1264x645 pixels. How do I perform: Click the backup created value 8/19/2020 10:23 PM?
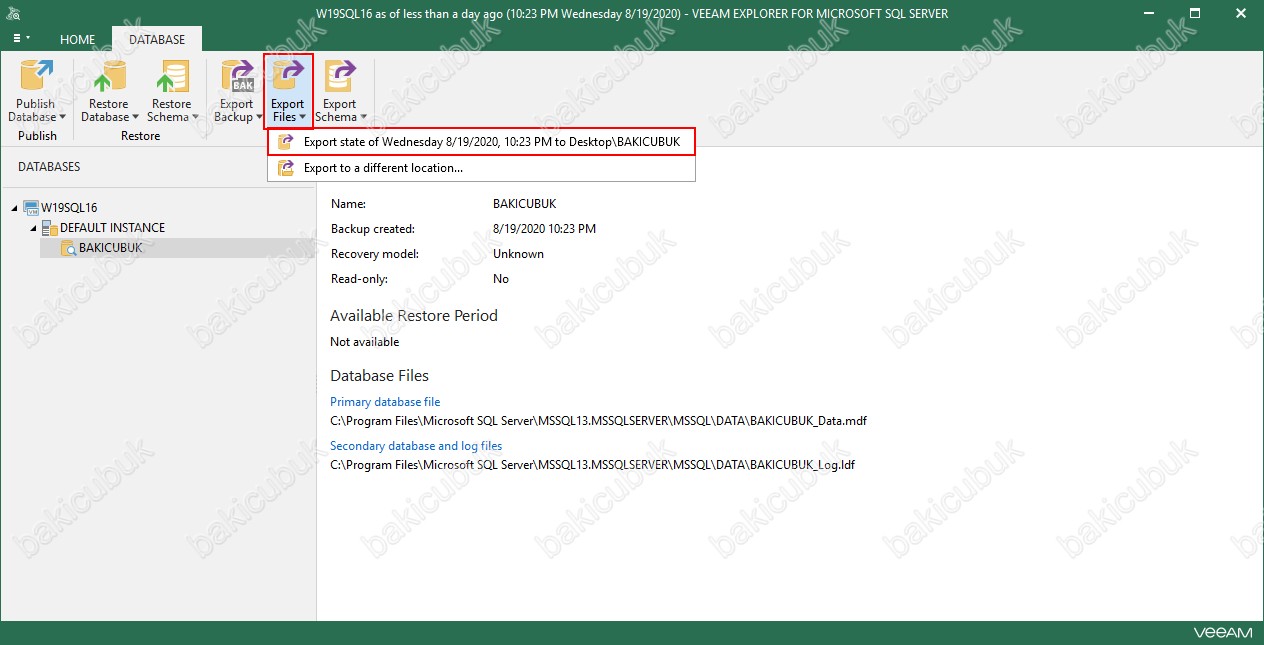pos(544,229)
